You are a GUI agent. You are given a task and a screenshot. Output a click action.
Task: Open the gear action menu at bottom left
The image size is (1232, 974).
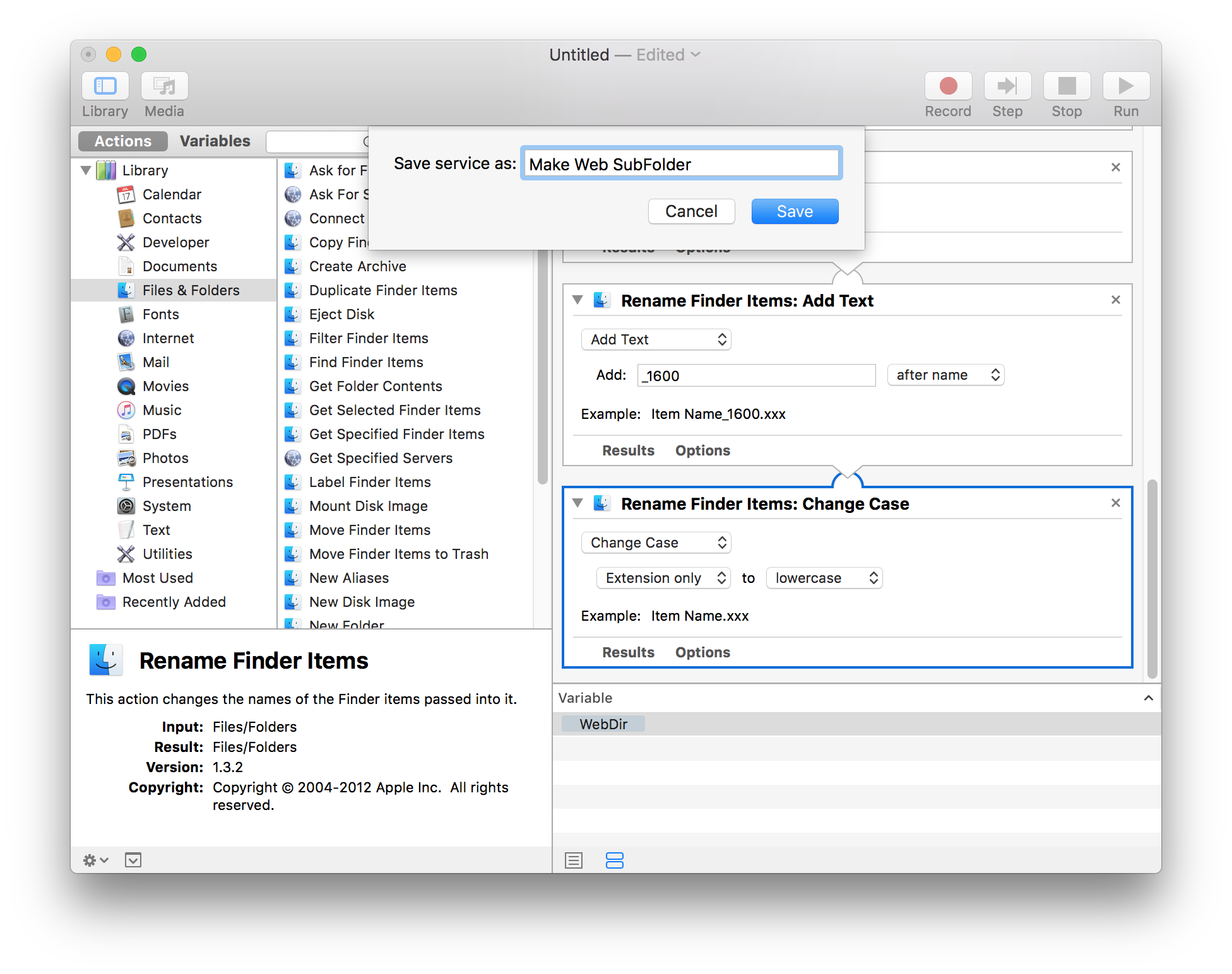96,860
